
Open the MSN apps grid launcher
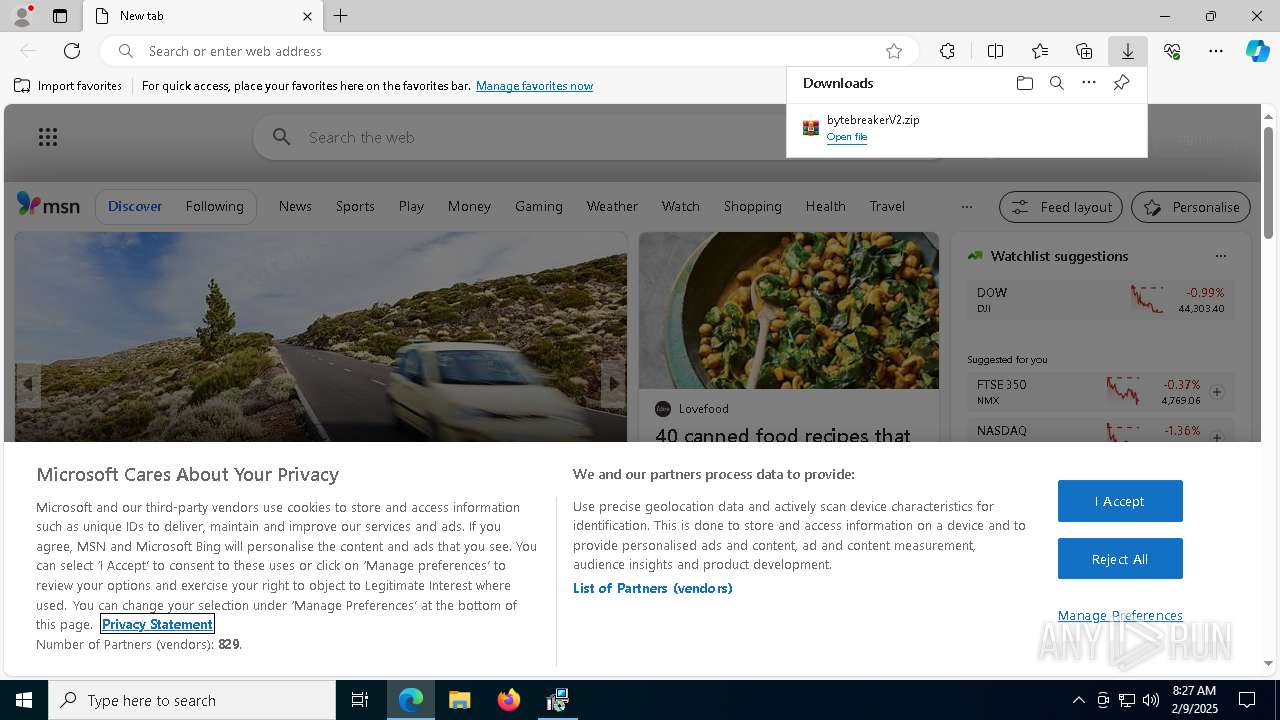[x=47, y=137]
